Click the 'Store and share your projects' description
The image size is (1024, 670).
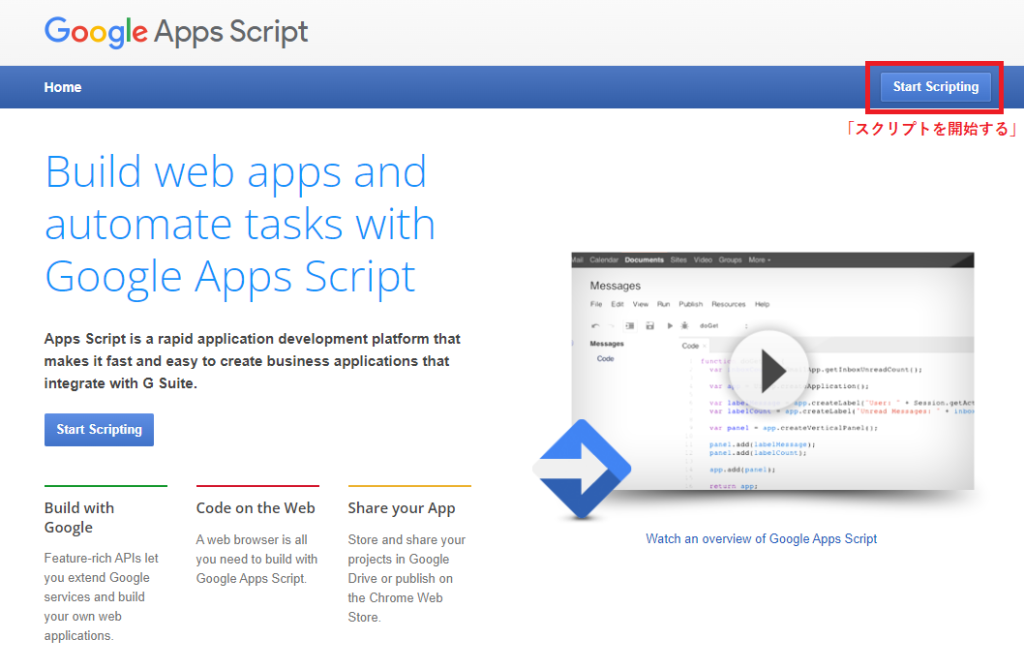(x=407, y=579)
